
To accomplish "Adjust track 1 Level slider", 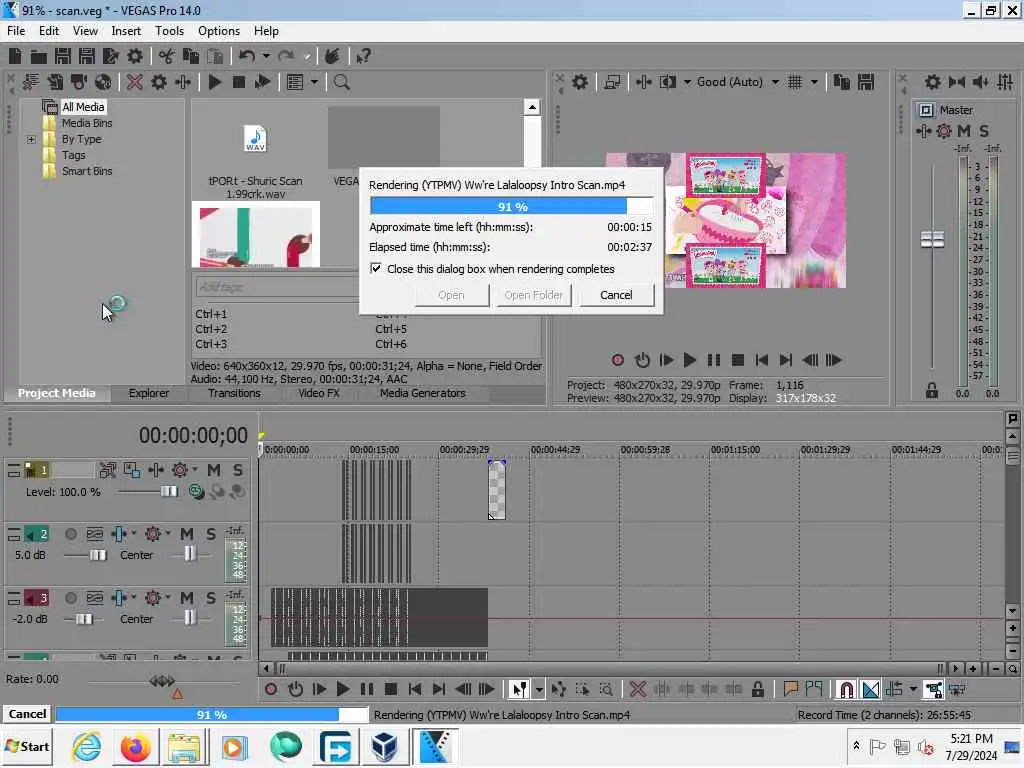I will 168,491.
